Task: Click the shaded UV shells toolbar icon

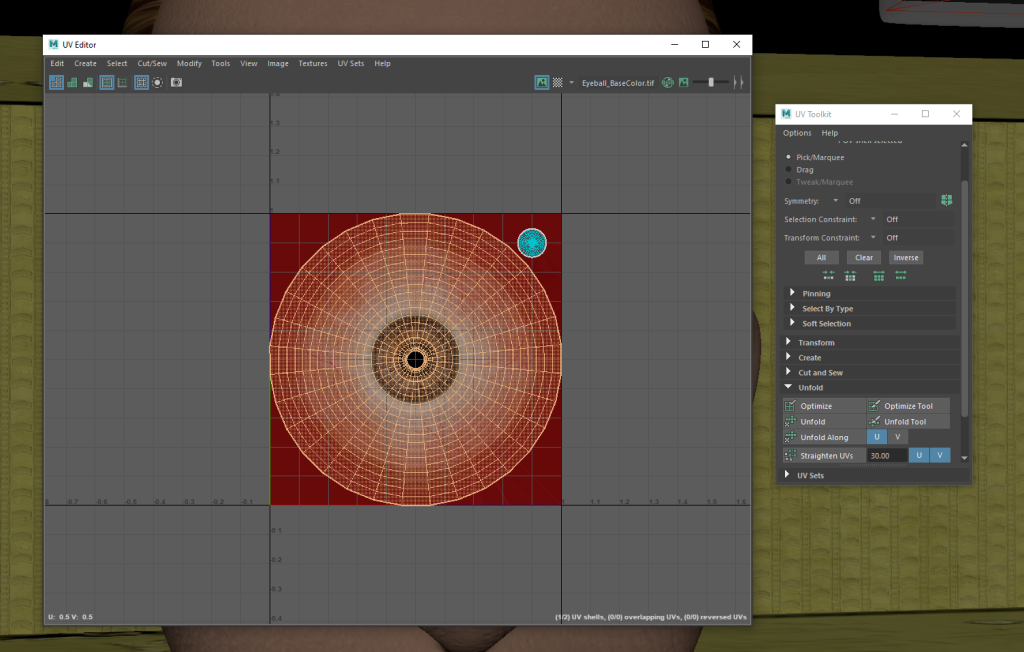Action: coord(72,82)
